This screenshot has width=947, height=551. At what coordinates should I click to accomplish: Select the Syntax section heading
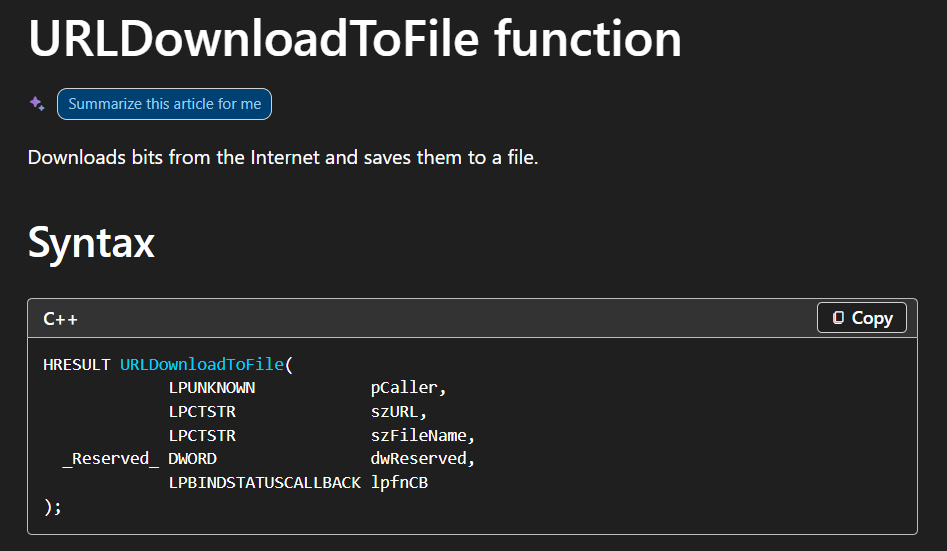pos(91,242)
